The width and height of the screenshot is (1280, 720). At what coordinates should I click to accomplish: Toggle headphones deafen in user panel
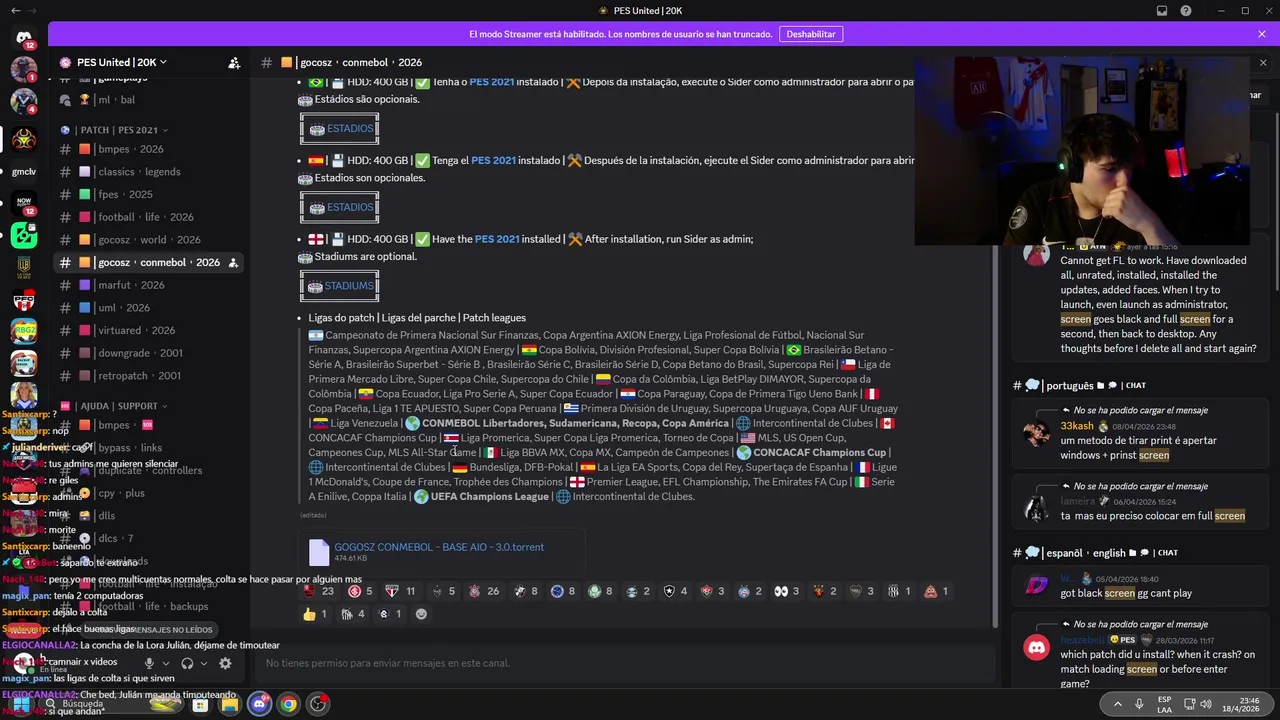[187, 663]
